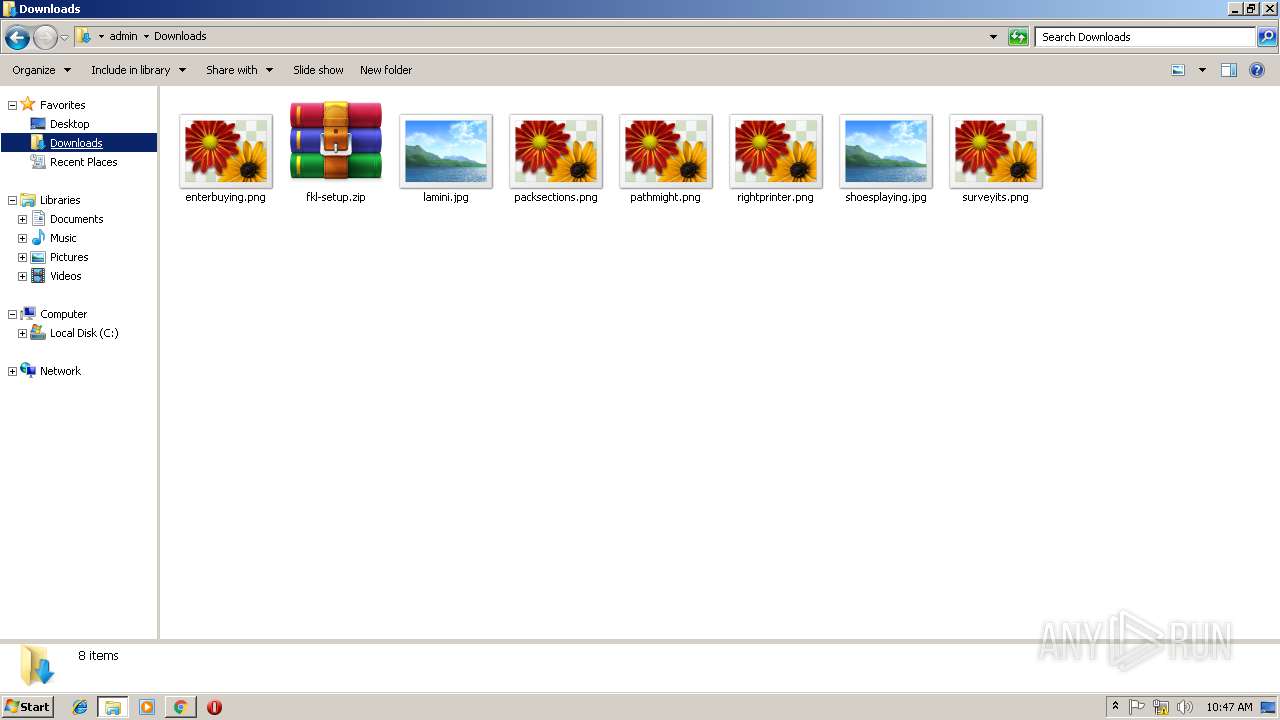The width and height of the screenshot is (1280, 720).
Task: Select the shoesplaying.jpg file icon
Action: pos(886,151)
